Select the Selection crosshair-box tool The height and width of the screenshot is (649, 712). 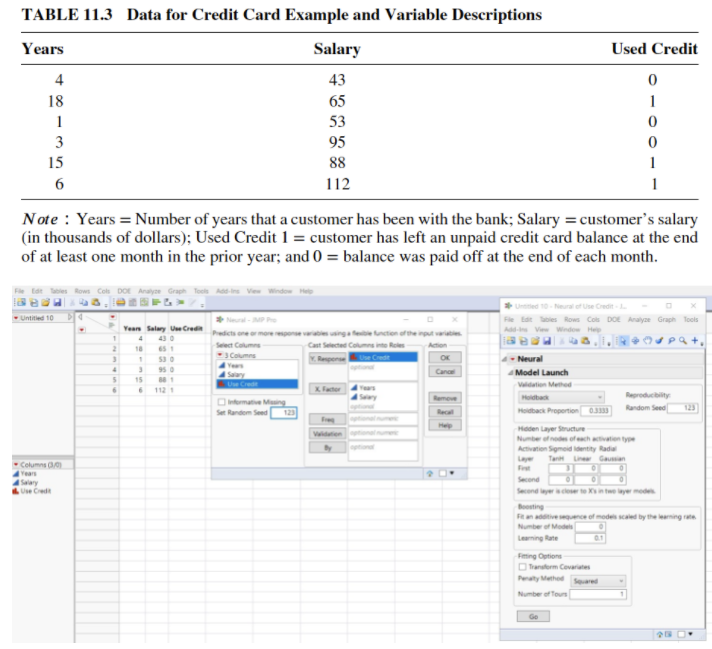tap(635, 341)
